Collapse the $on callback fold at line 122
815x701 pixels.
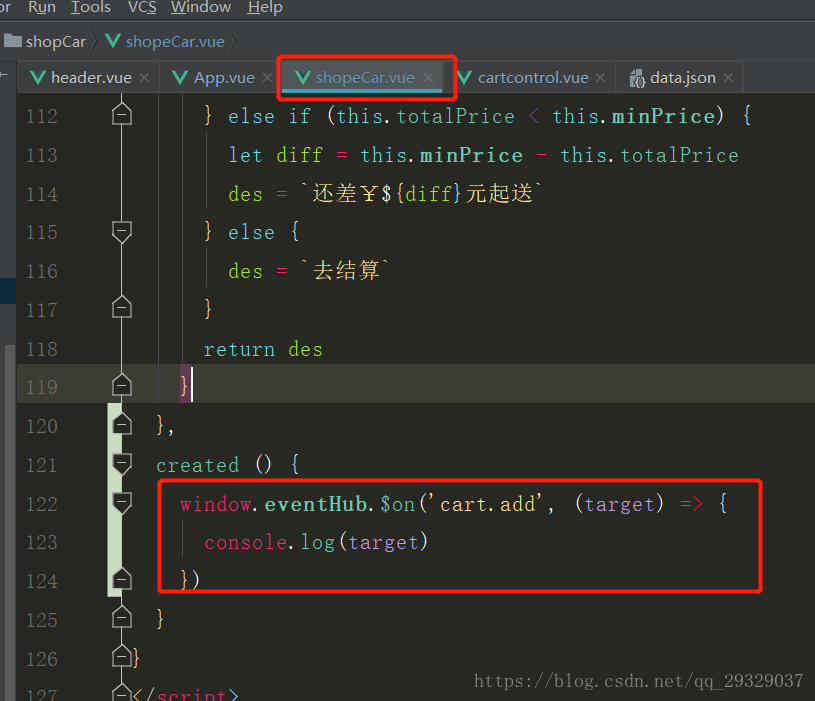[122, 502]
